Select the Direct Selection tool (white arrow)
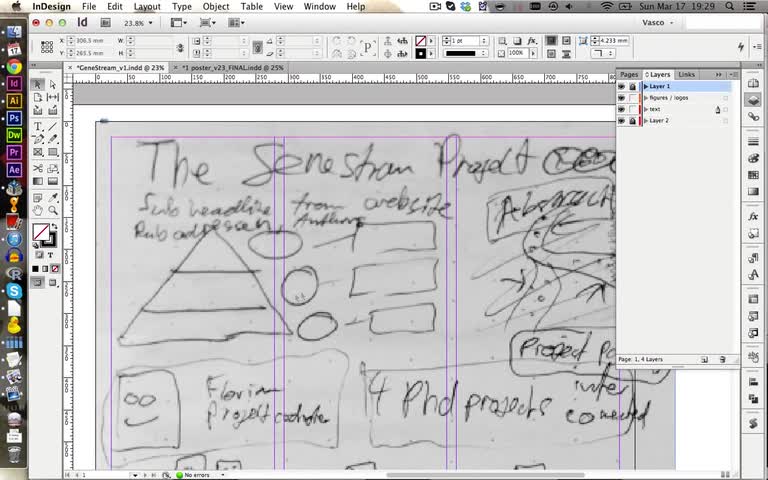 tap(53, 85)
